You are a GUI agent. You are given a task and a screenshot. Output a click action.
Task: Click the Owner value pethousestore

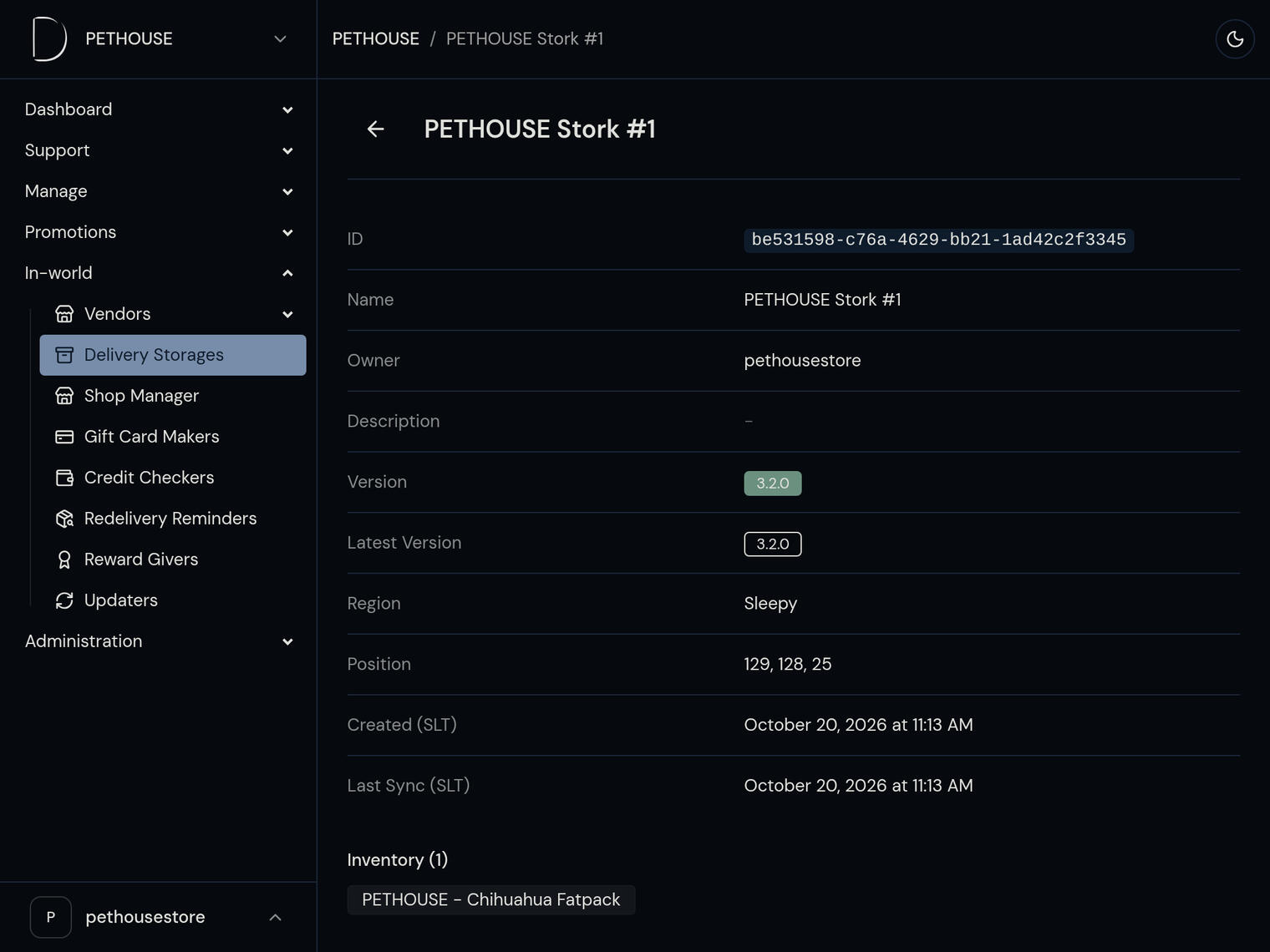(803, 361)
